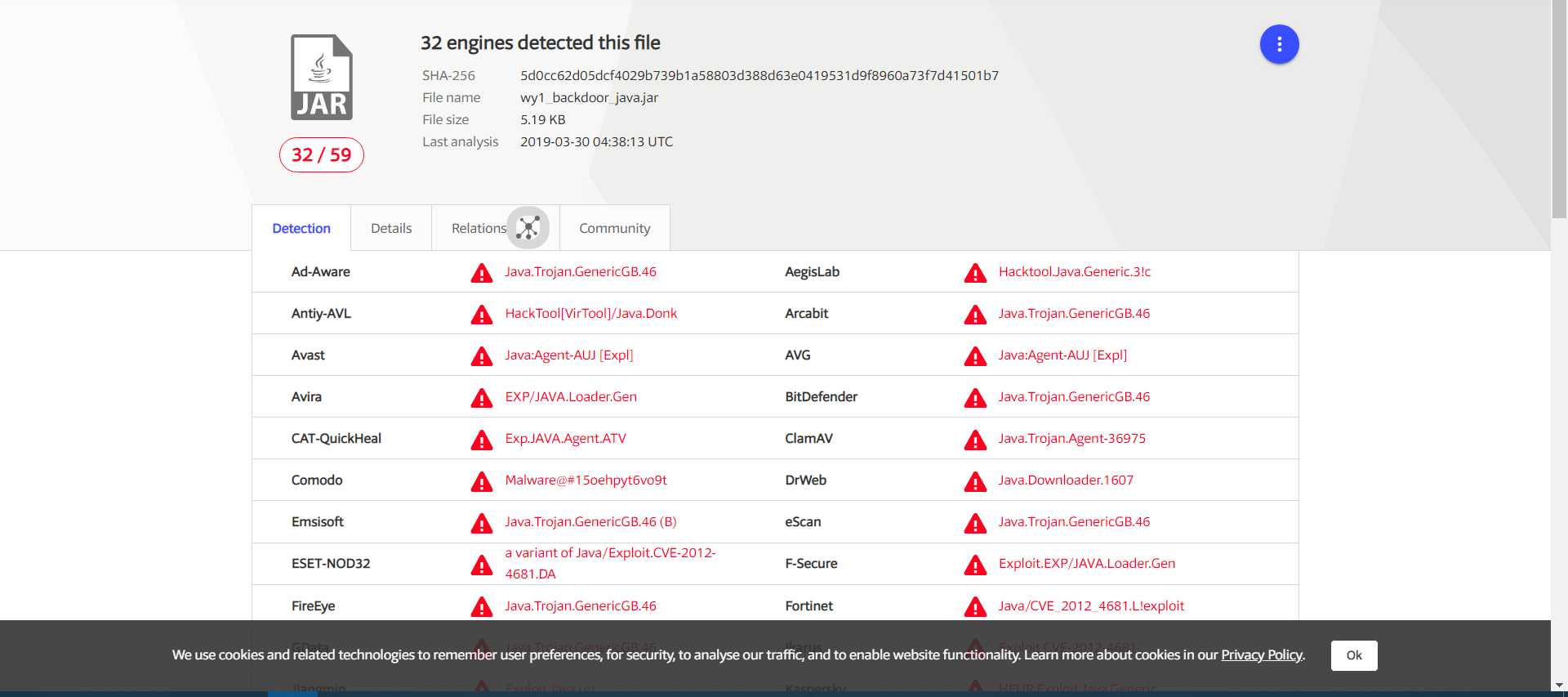
Task: Click Avast result Java:Agent-AUJ [Expl]
Action: click(x=569, y=355)
